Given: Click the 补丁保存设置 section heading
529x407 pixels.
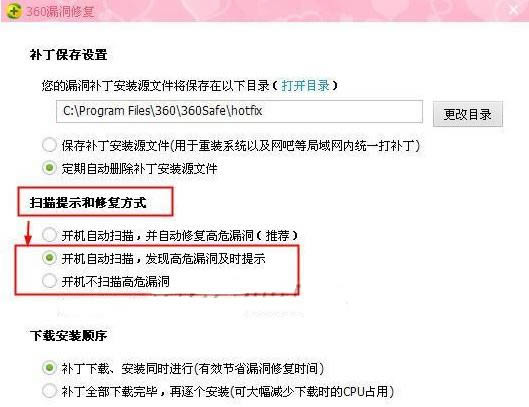Looking at the screenshot, I should [68, 54].
